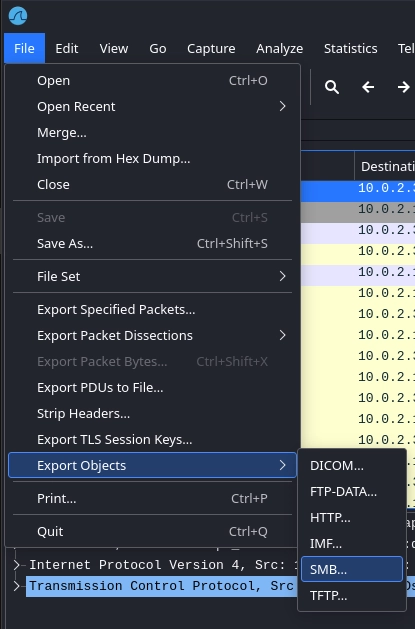The width and height of the screenshot is (415, 629).
Task: Click the Wireshark shark fin logo icon
Action: (x=18, y=16)
